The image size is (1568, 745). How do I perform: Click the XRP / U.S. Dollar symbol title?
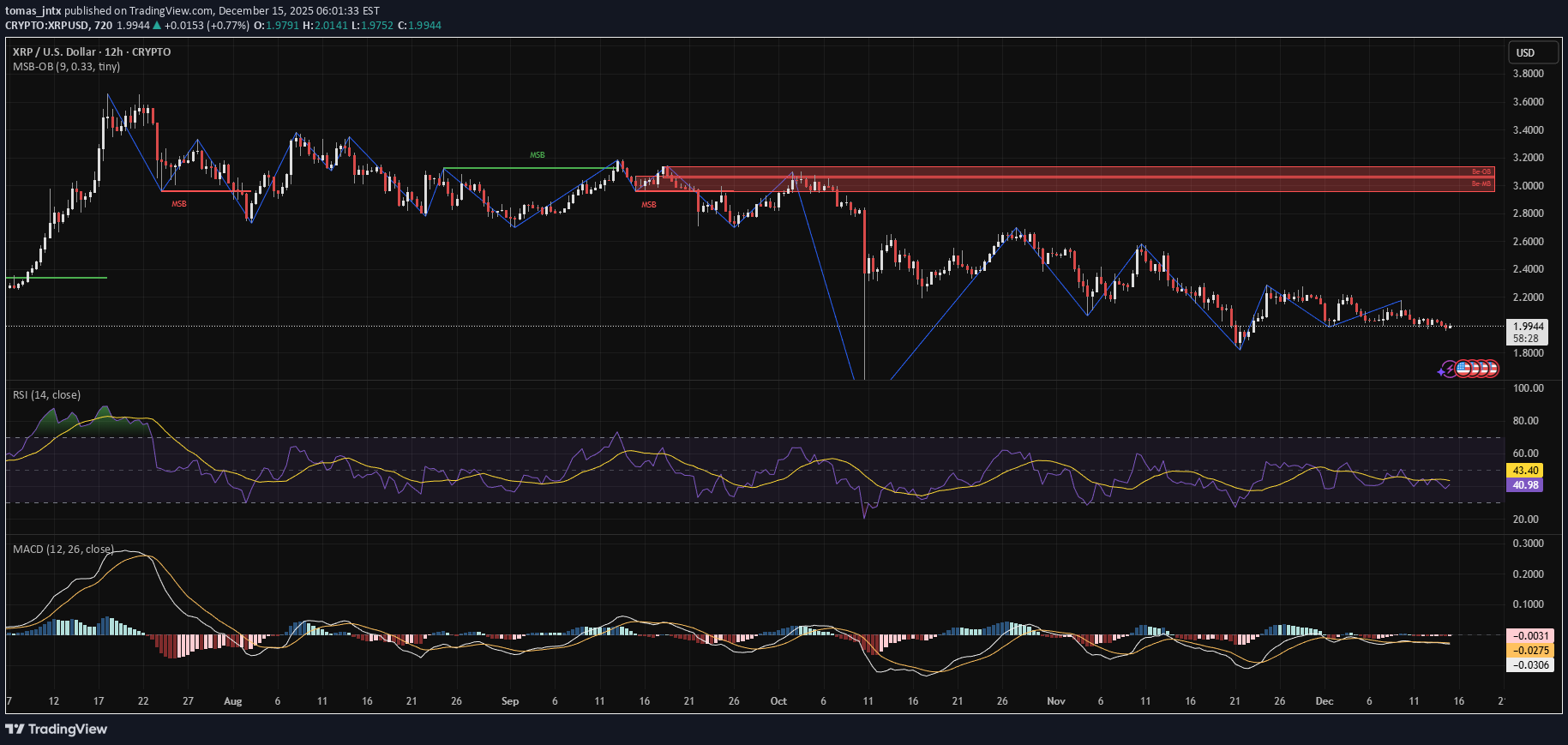92,52
